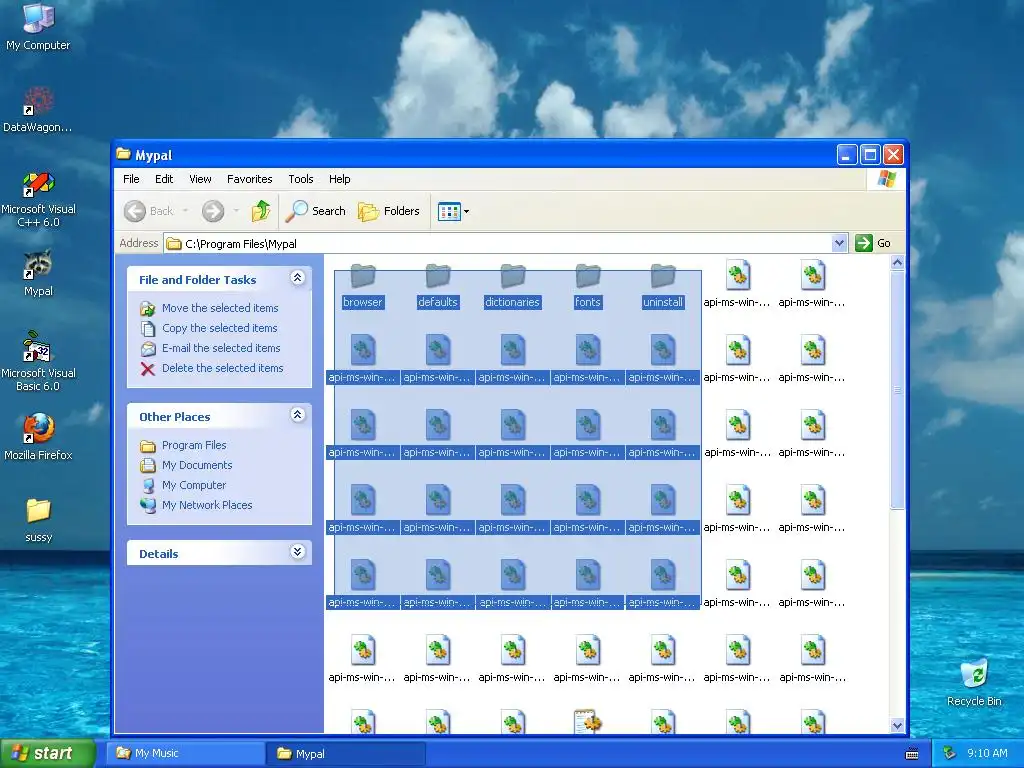Select the defaults folder
This screenshot has width=1024, height=768.
[x=438, y=286]
